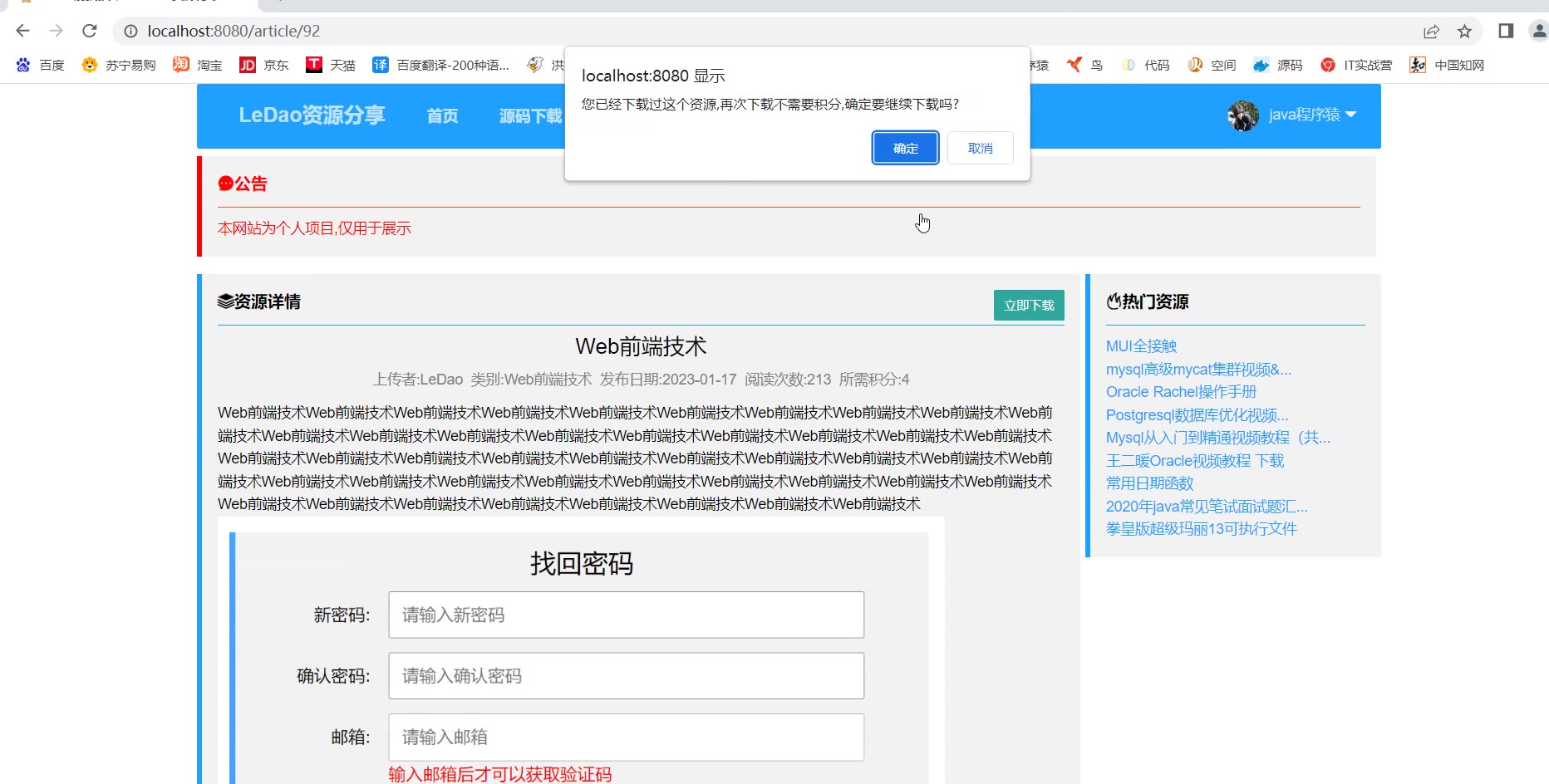Screen dimensions: 1549x784
Task: Click the red hint 输入邮箱后才可以获取验证码
Action: 500,774
